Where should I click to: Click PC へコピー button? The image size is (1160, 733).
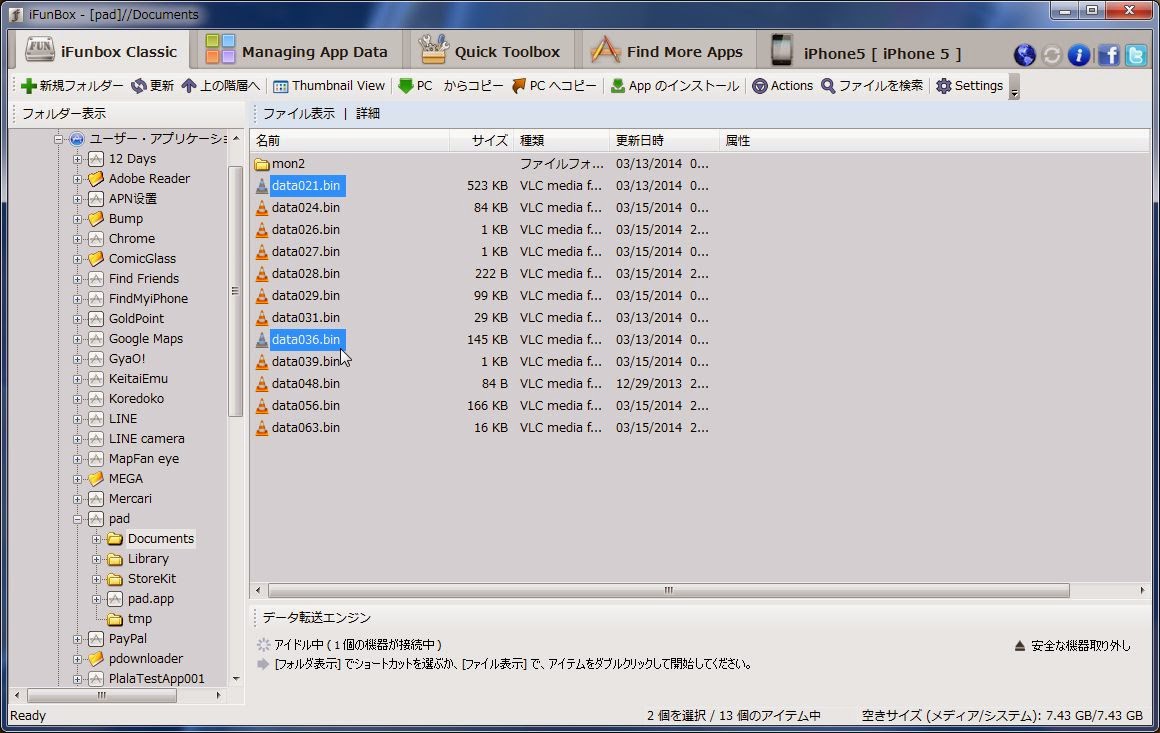click(554, 86)
